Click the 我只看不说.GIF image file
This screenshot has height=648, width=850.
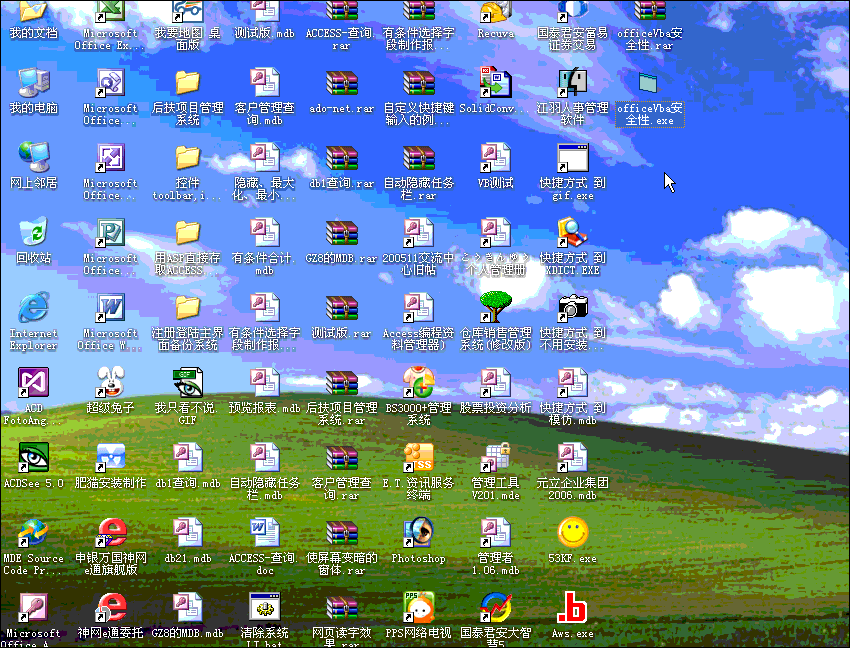(188, 383)
